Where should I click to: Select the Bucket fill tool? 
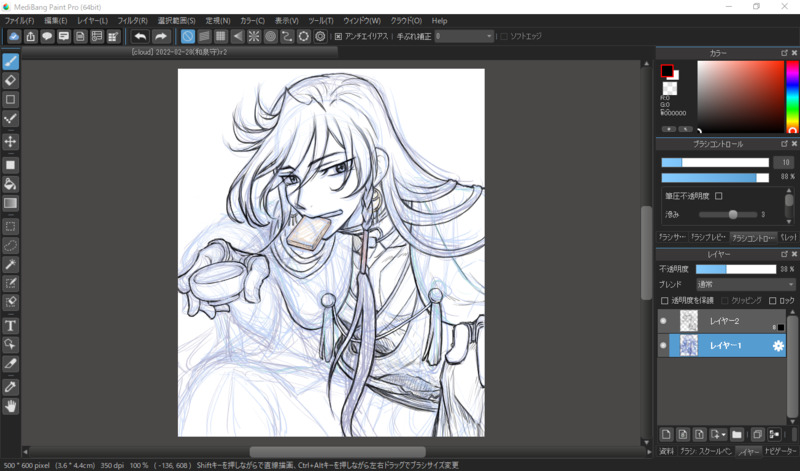[10, 184]
